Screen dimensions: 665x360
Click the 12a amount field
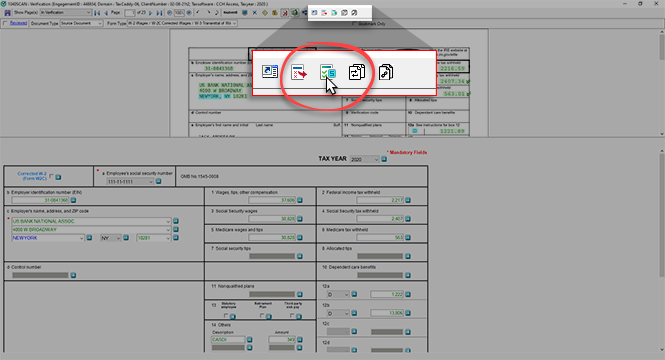point(387,294)
